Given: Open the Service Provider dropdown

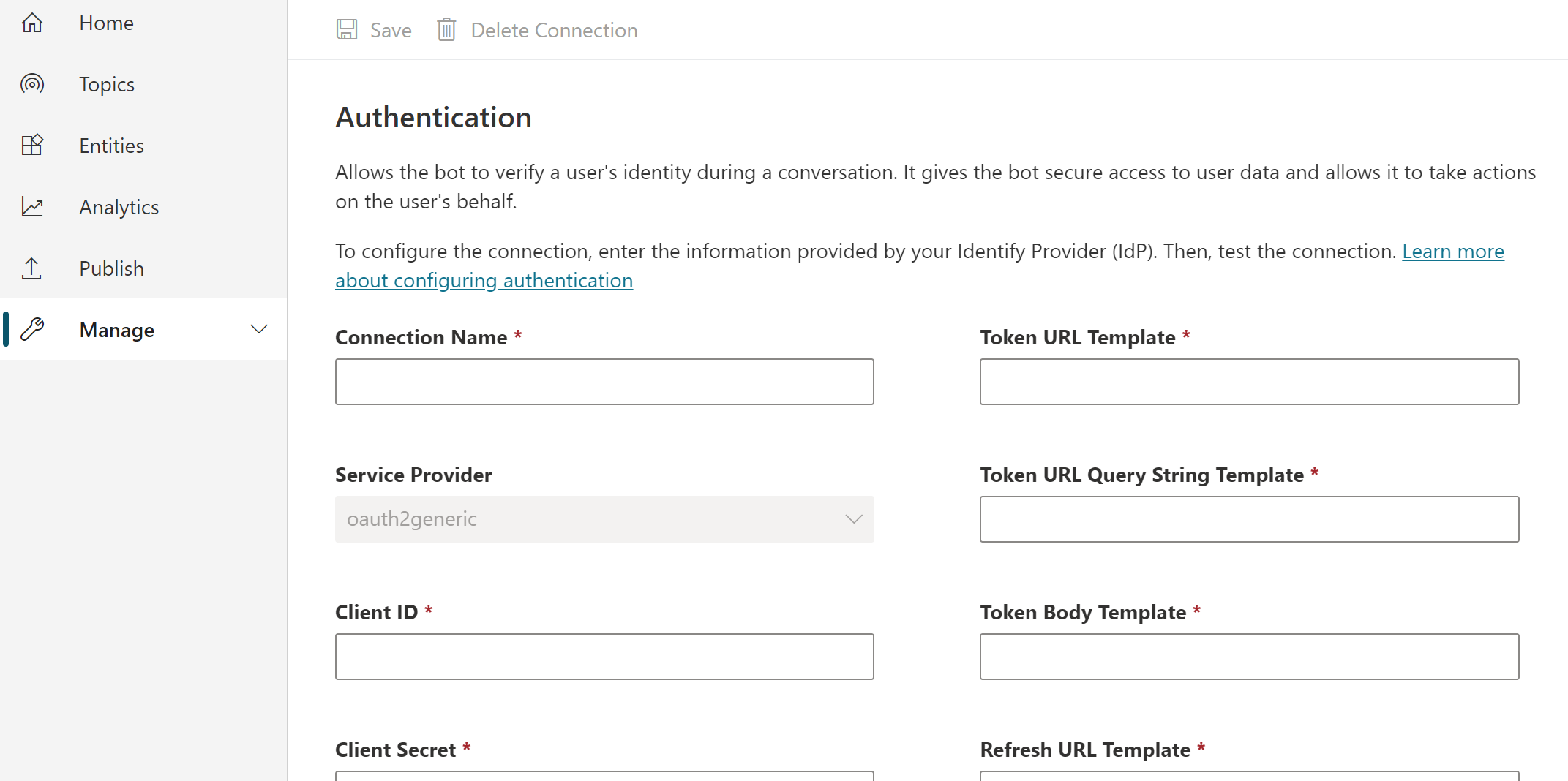Looking at the screenshot, I should tap(604, 519).
